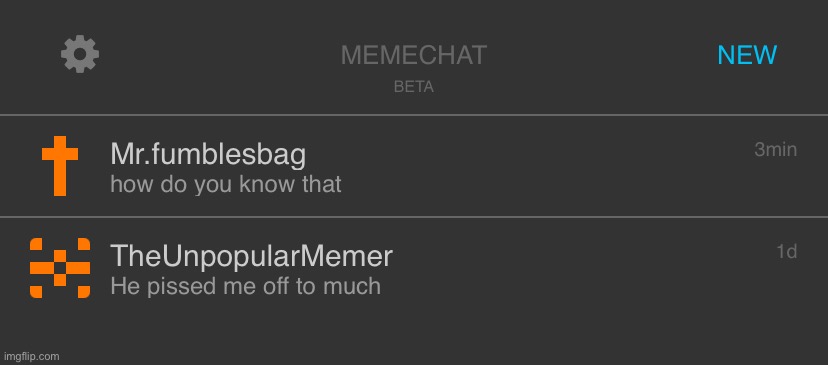Open the Mr.fumblesbag conversation
Image resolution: width=828 pixels, height=365 pixels.
coord(414,166)
